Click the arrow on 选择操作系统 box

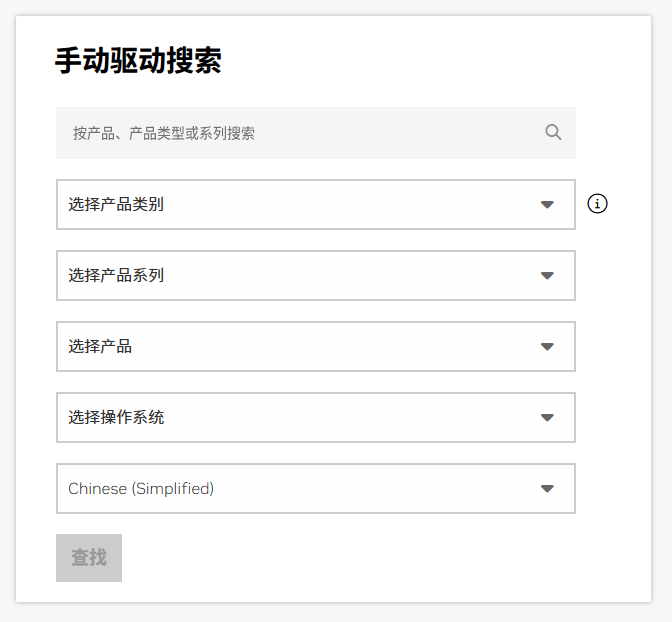click(x=547, y=417)
